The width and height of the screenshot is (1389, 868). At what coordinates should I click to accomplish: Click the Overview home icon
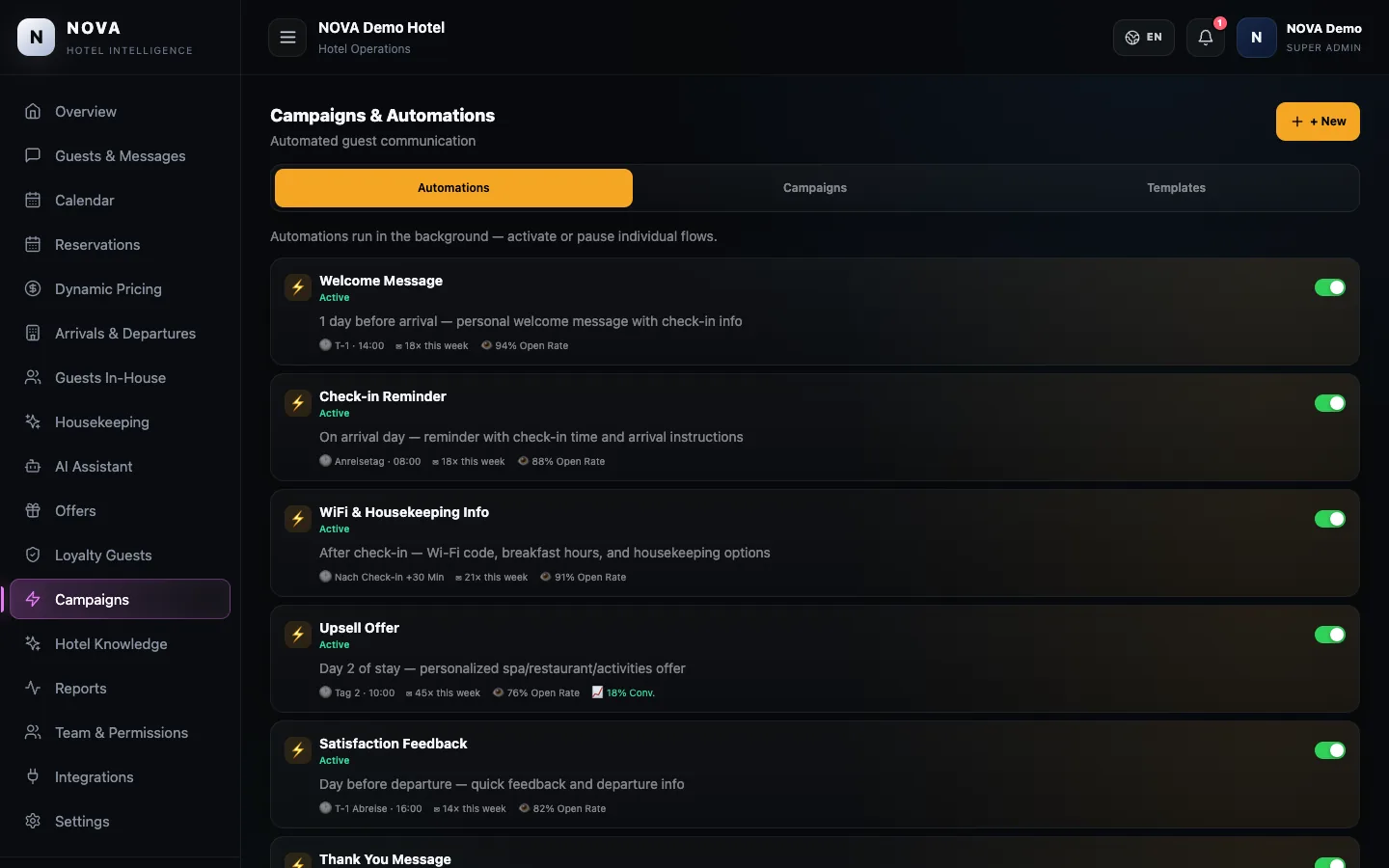coord(33,111)
